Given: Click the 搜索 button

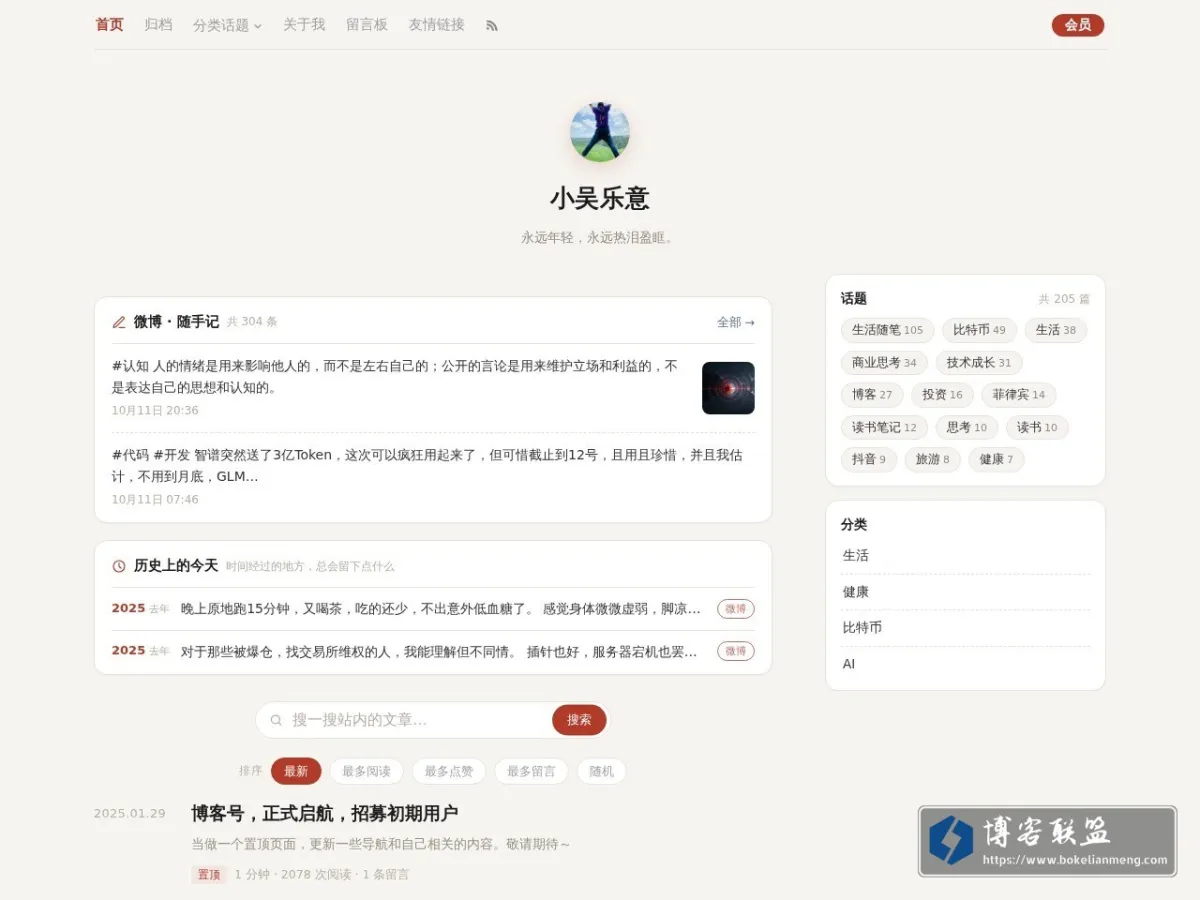Looking at the screenshot, I should tap(579, 720).
